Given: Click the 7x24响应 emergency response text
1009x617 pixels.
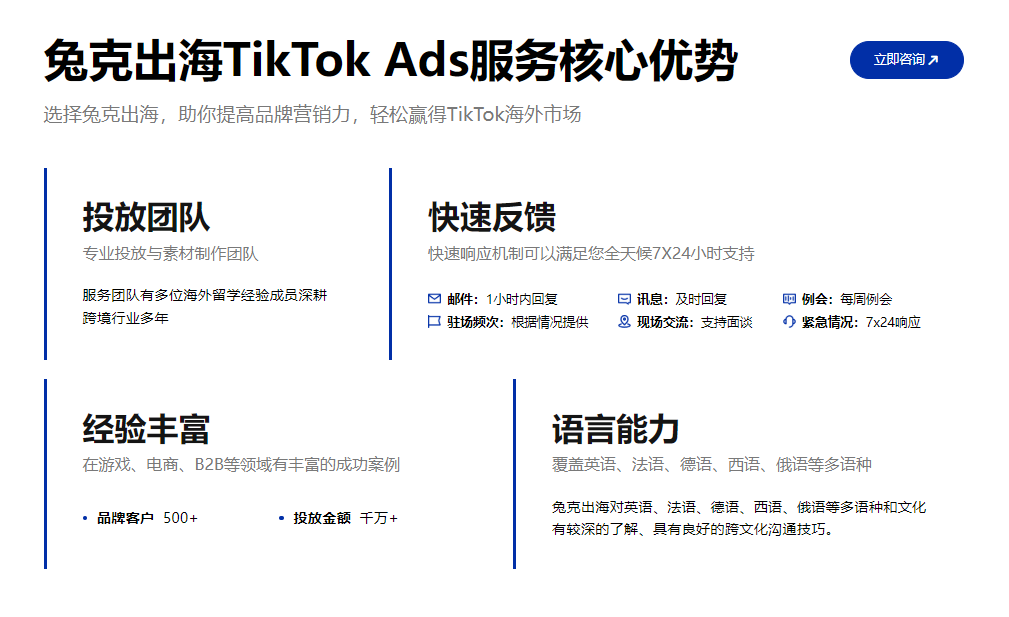Looking at the screenshot, I should [x=893, y=322].
